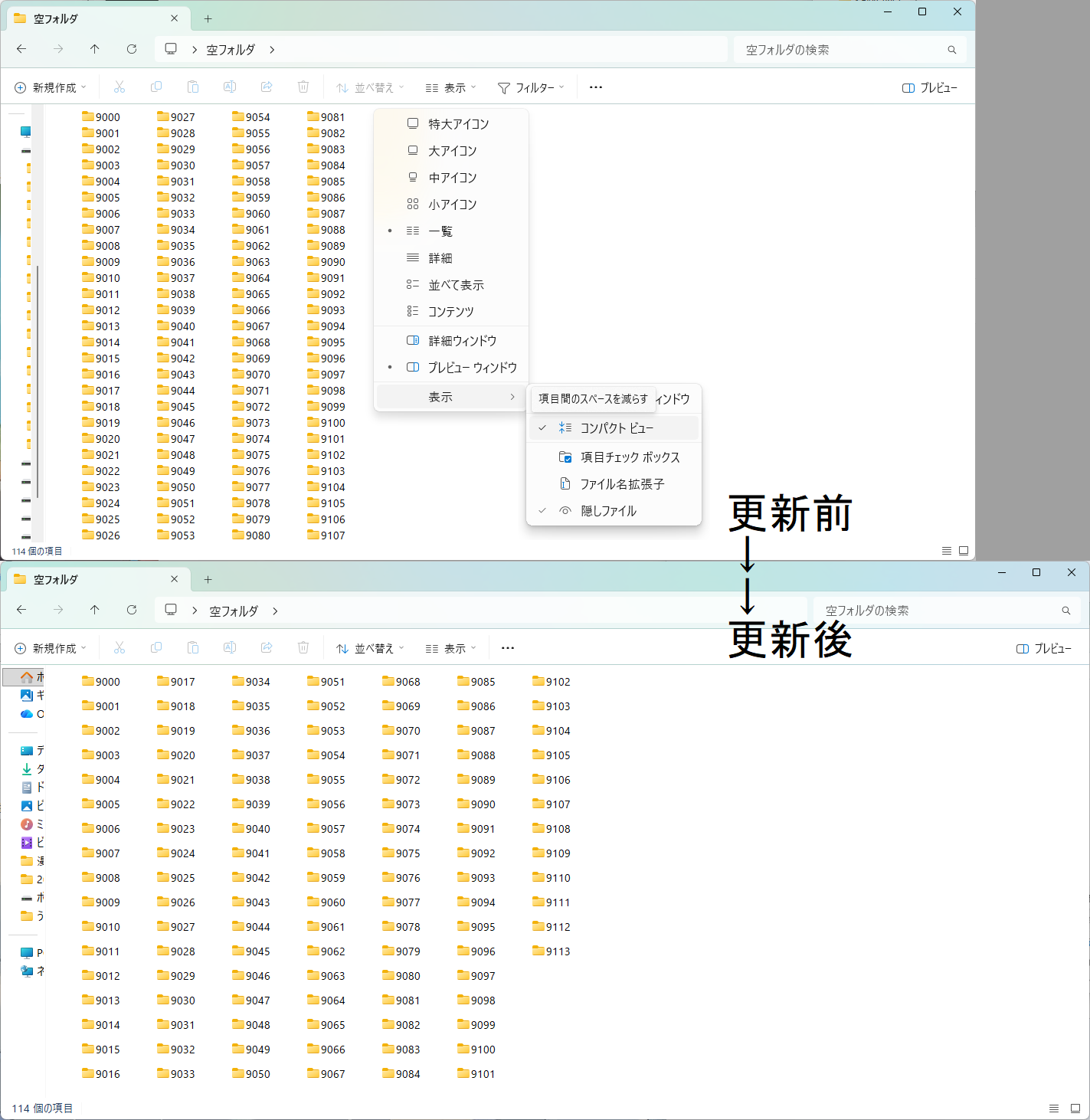Click Cut icon in upper window toolbar
This screenshot has width=1090, height=1120.
click(119, 87)
